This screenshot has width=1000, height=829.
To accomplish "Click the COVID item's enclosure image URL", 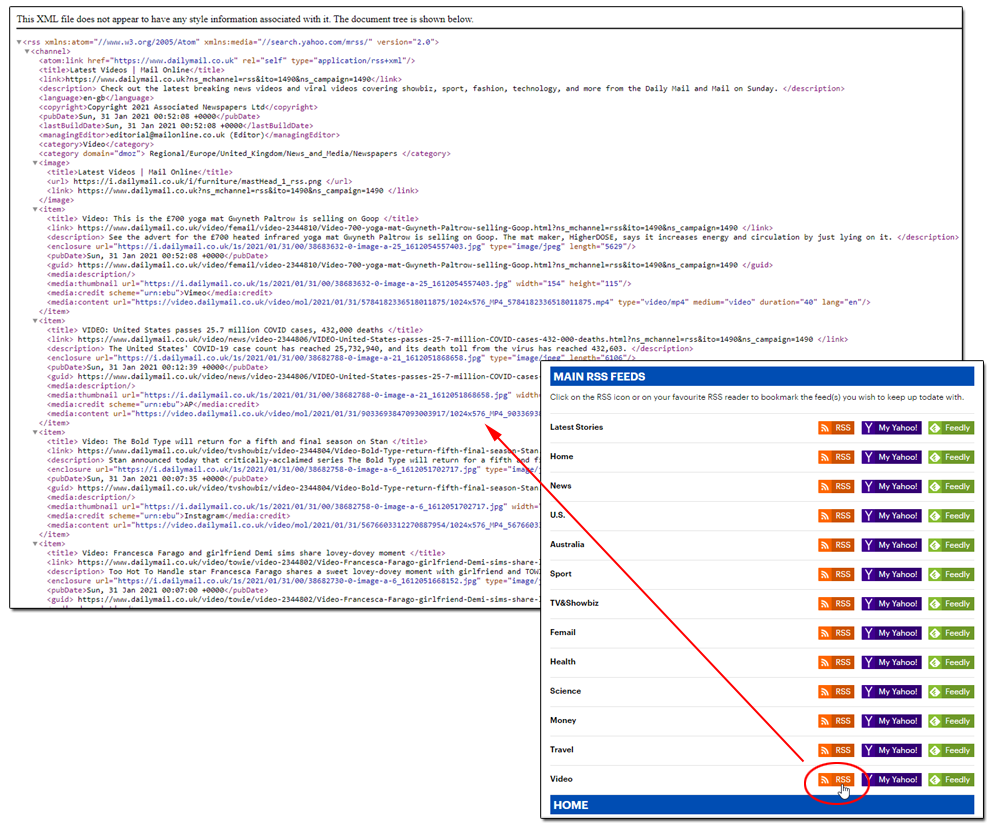I will [x=299, y=358].
